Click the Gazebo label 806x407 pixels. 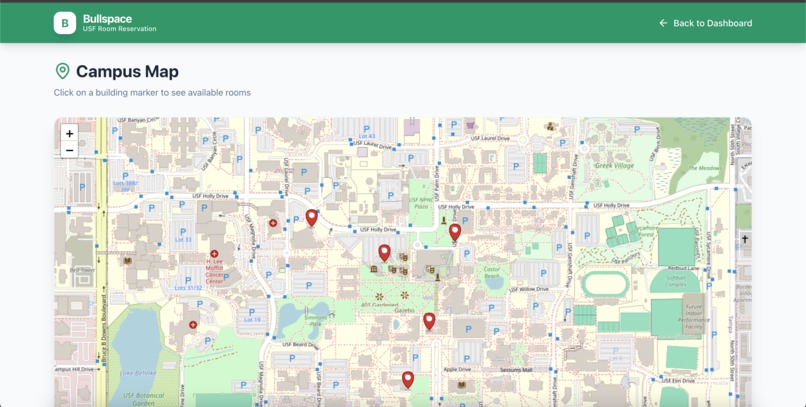pyautogui.click(x=404, y=311)
